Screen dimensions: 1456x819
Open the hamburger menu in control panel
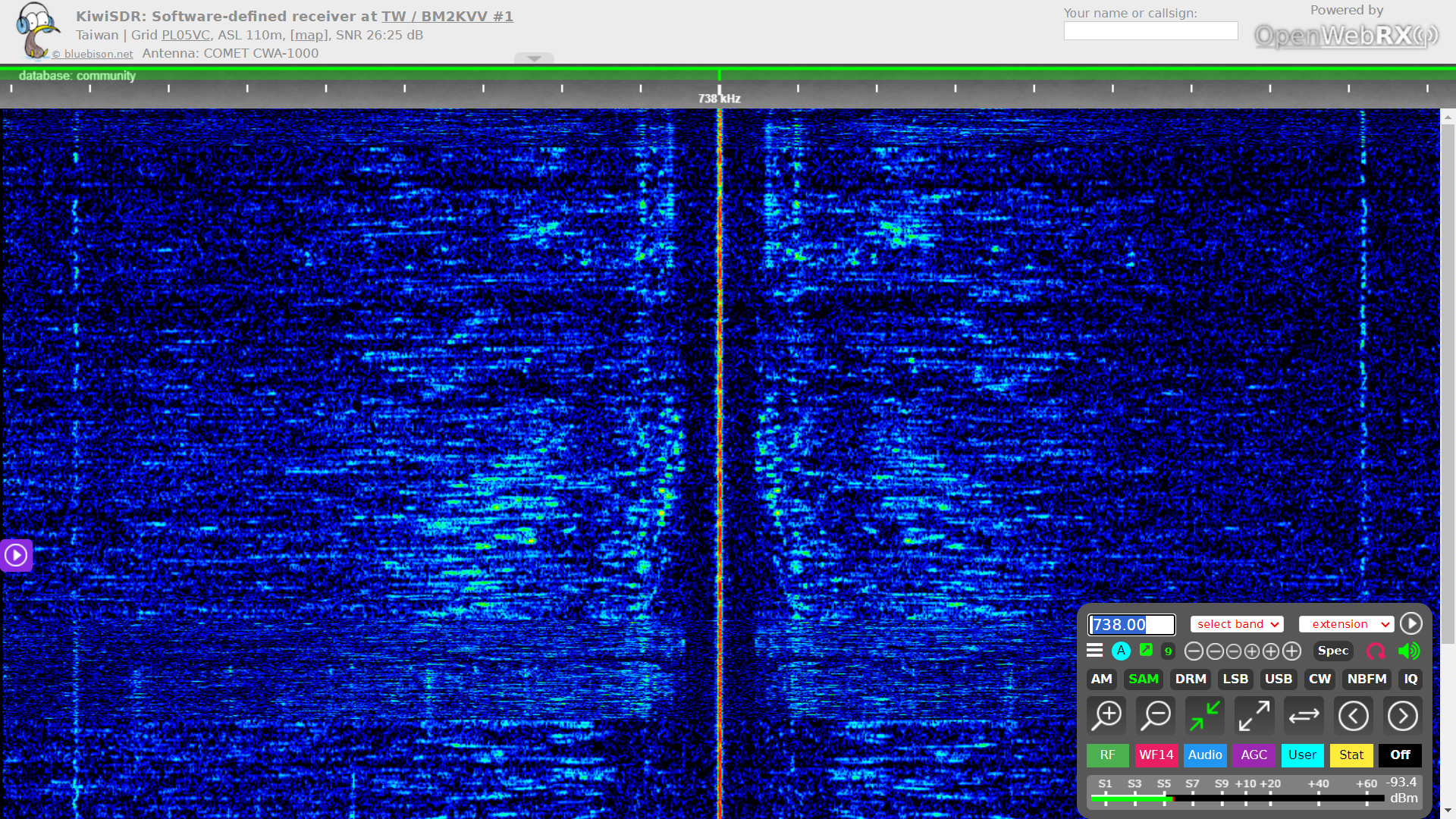click(1094, 651)
